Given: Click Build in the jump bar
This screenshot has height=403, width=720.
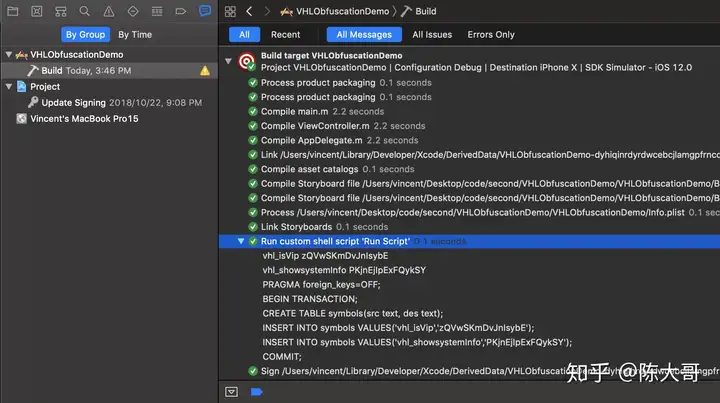Looking at the screenshot, I should coord(426,11).
